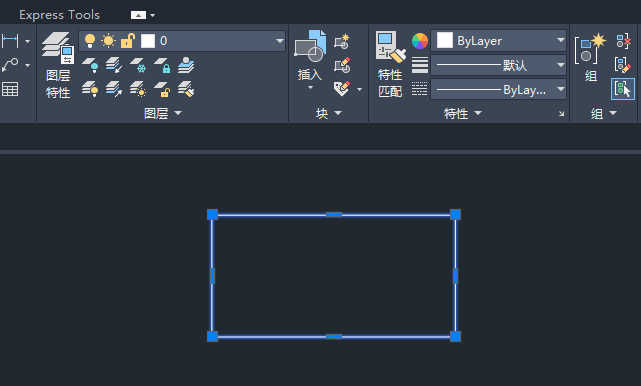The width and height of the screenshot is (641, 386).
Task: Select rectangle's top edge midpoint grip
Action: pyautogui.click(x=334, y=214)
